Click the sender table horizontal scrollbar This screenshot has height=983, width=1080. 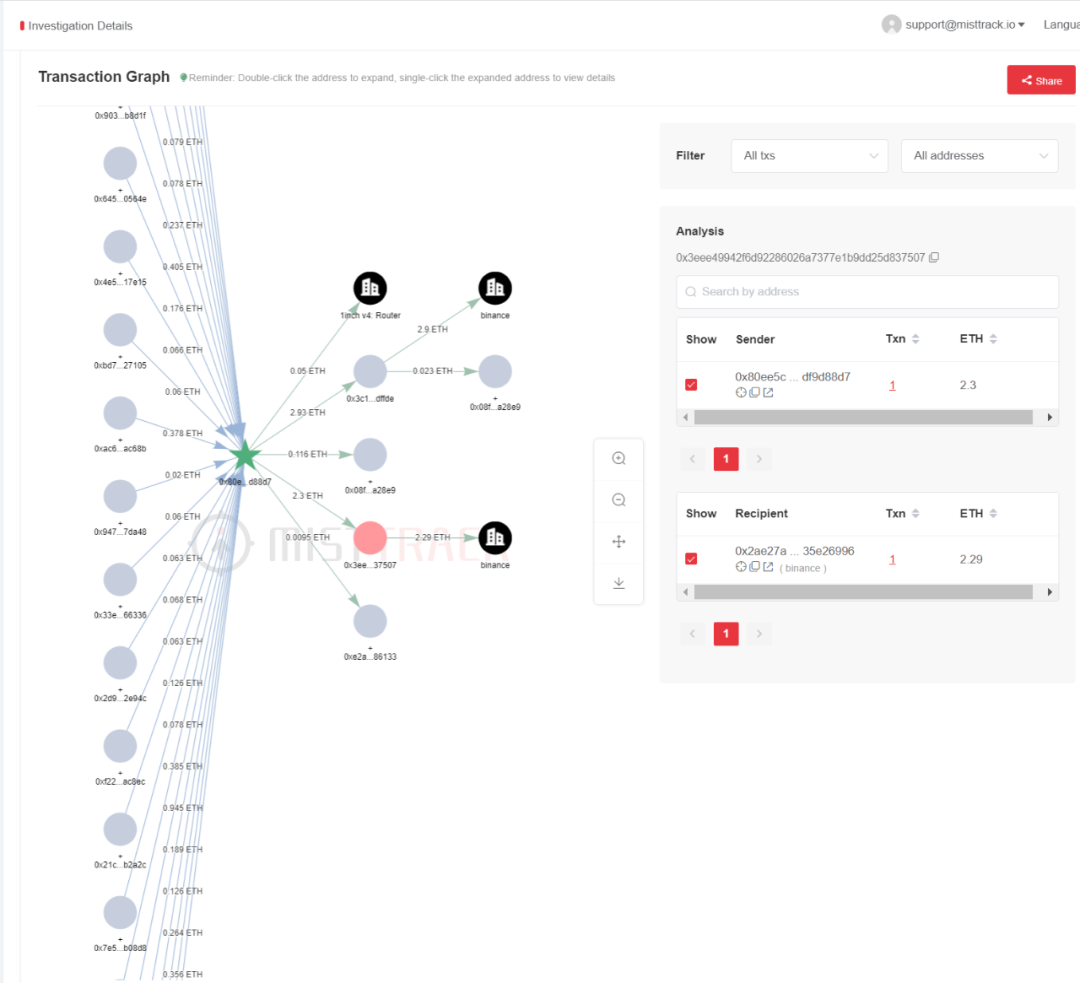[x=863, y=417]
